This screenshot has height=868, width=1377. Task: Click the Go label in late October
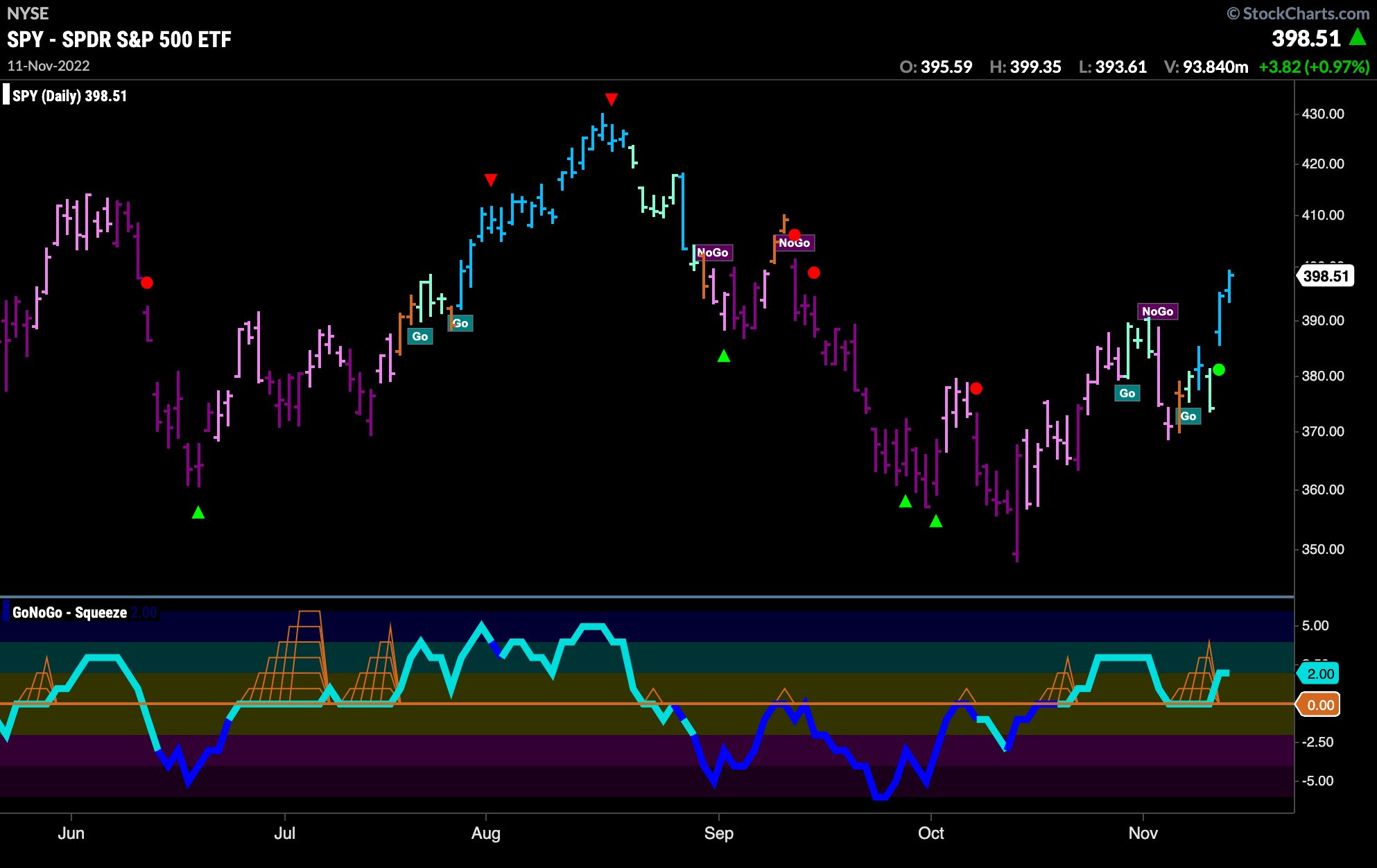(x=1127, y=393)
